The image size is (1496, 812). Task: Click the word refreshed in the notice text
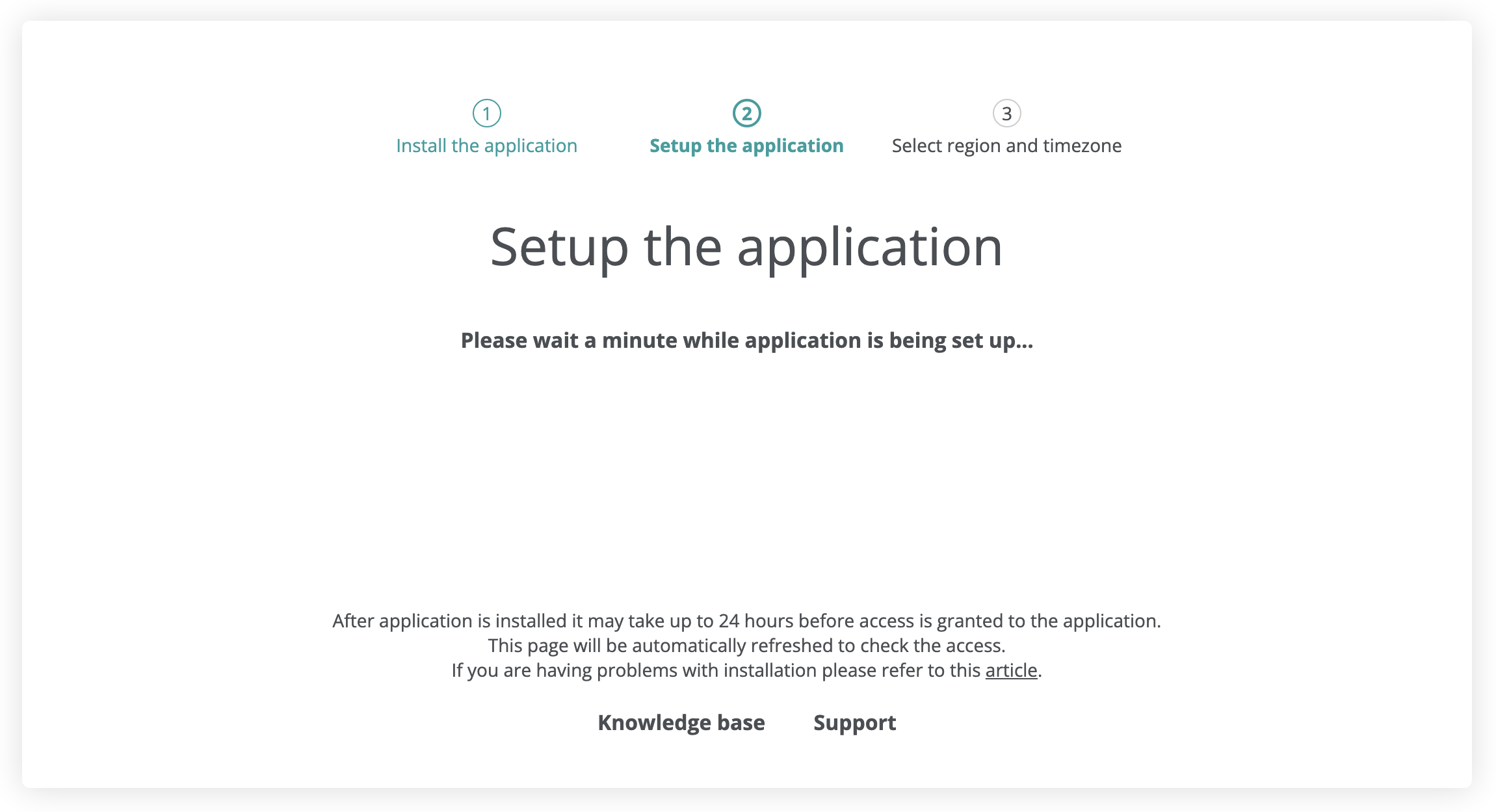click(791, 646)
